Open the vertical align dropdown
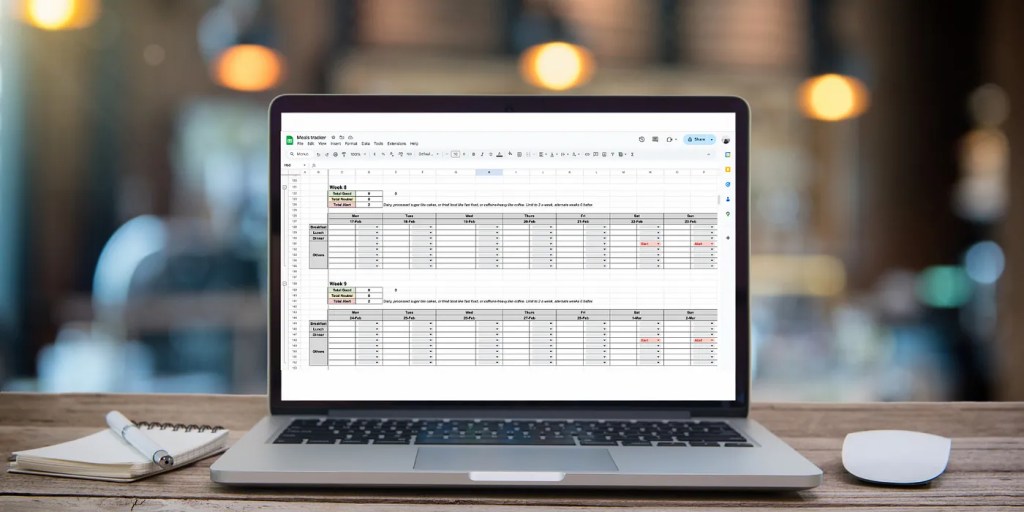This screenshot has width=1024, height=512. pyautogui.click(x=554, y=154)
